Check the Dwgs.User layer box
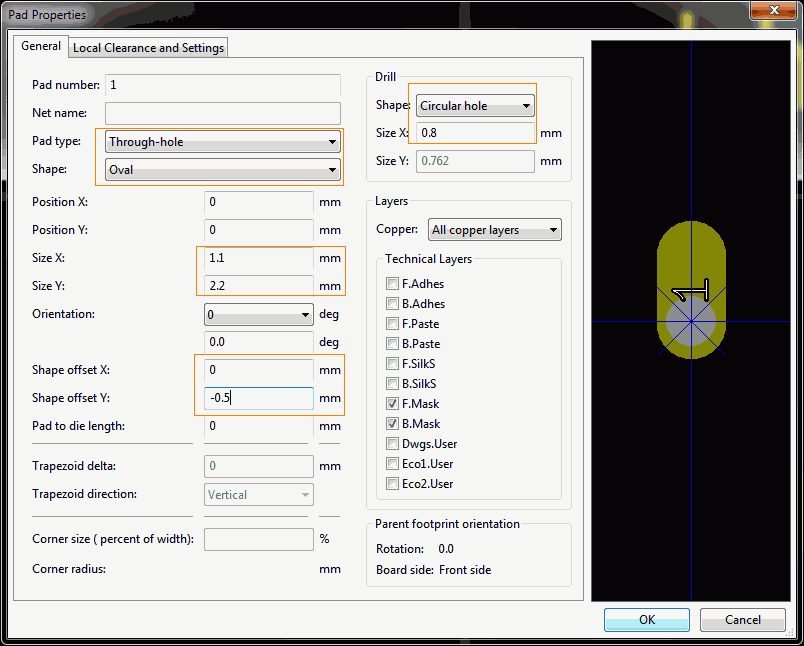Image resolution: width=804 pixels, height=646 pixels. [x=393, y=444]
